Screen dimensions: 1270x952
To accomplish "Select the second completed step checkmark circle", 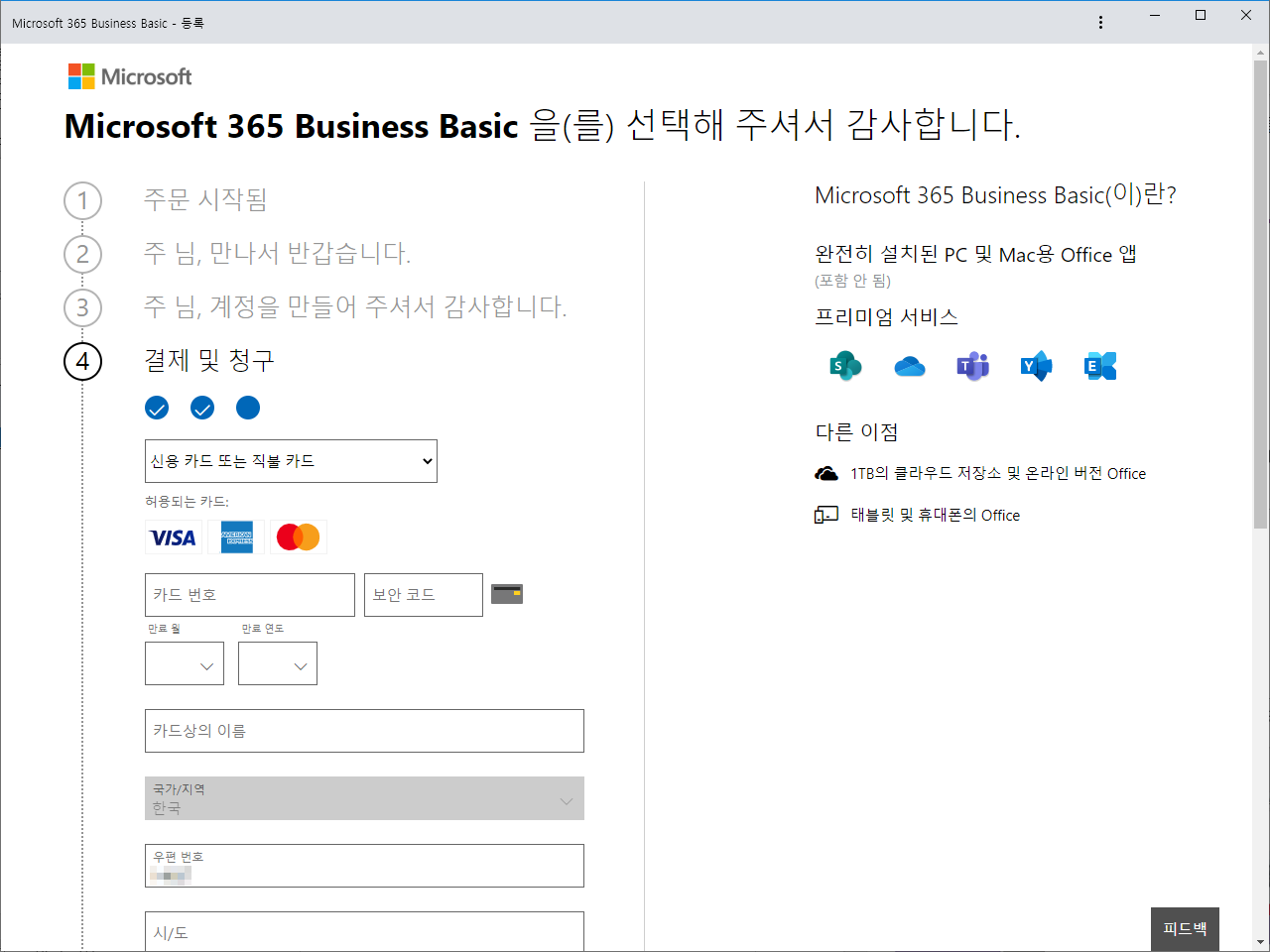I will click(202, 408).
